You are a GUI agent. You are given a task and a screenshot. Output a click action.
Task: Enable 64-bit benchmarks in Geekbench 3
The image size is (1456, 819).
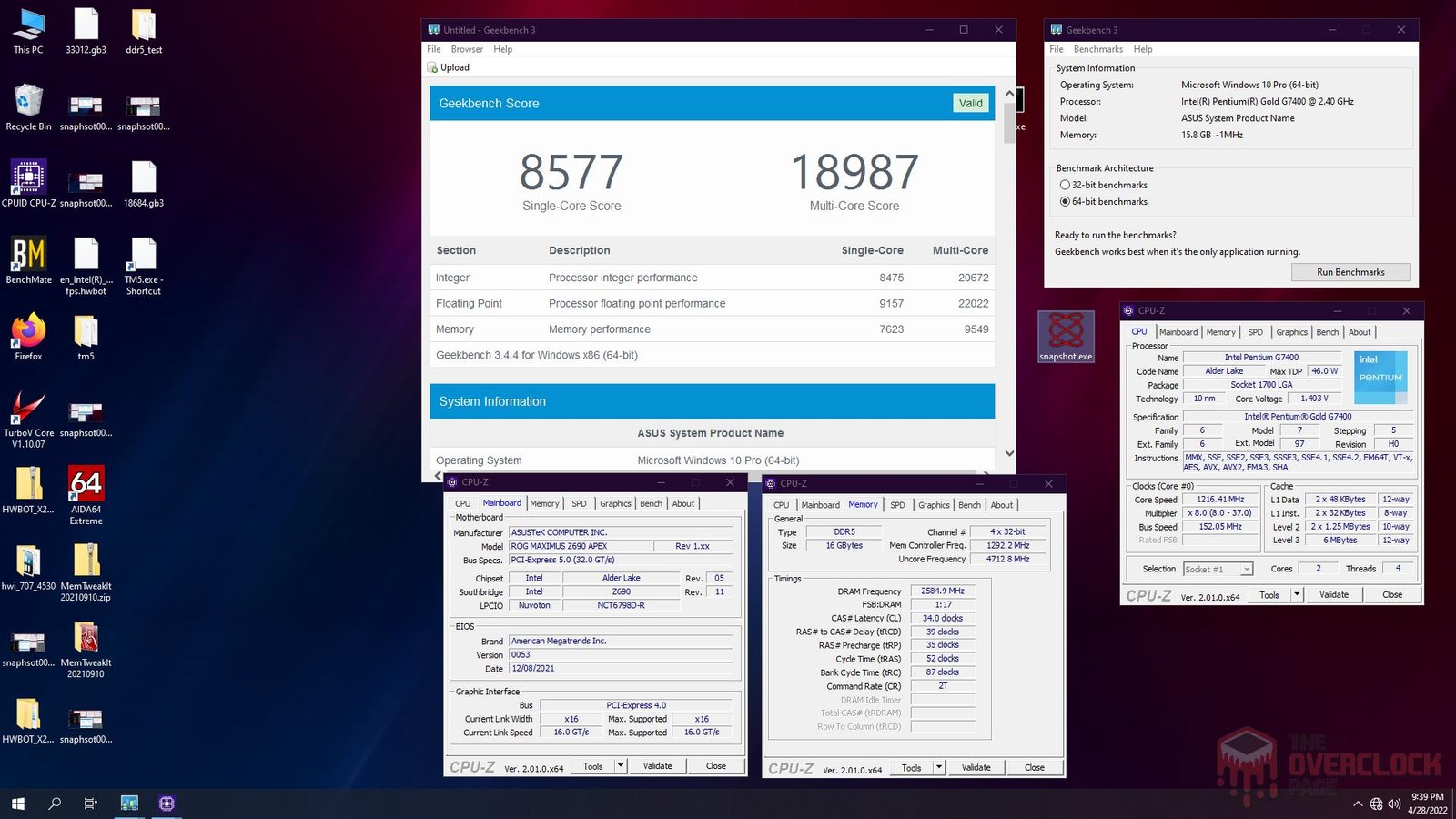click(1065, 201)
